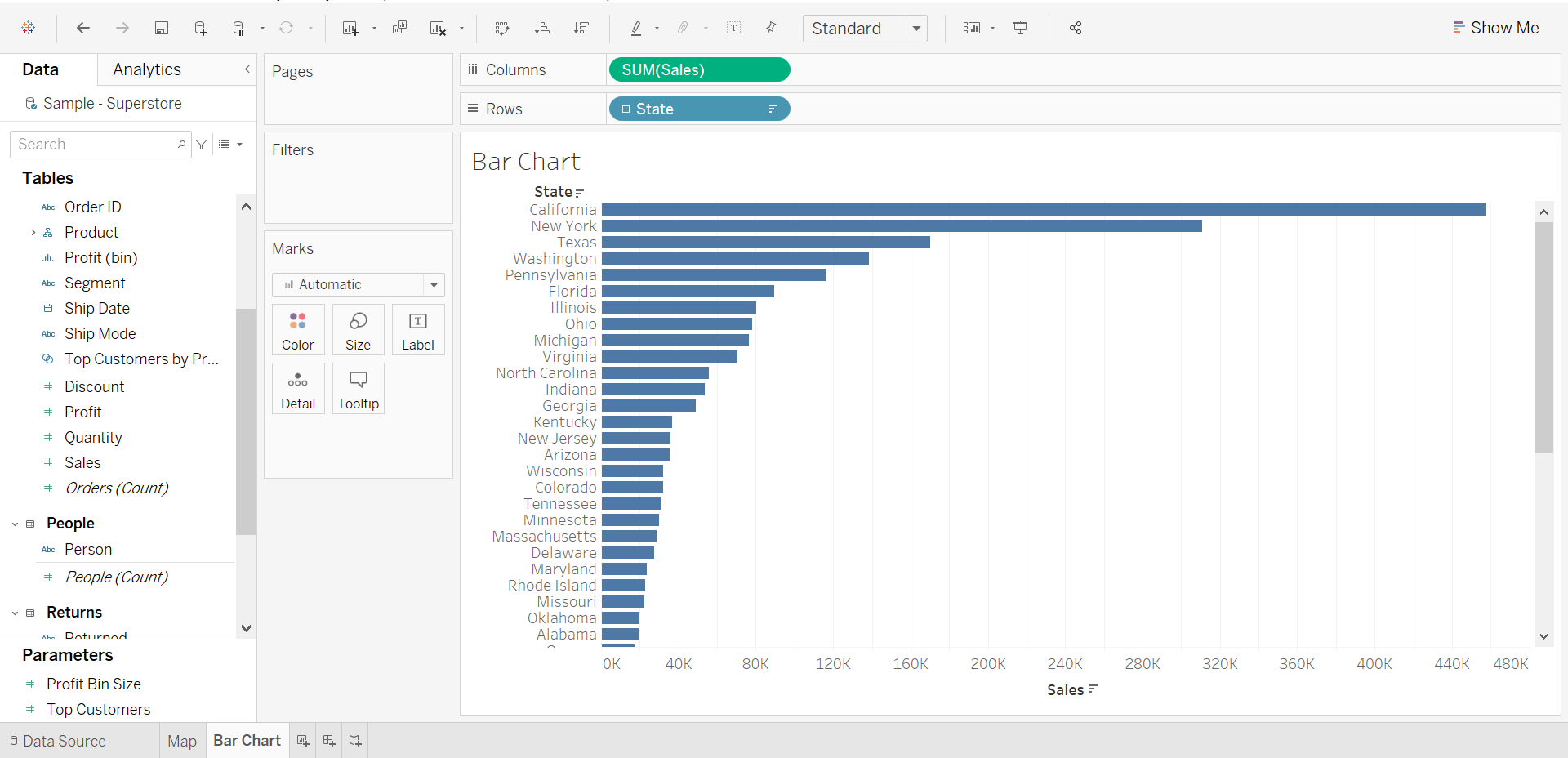Click the add new data source icon
Viewport: 1568px width, 758px height.
(x=200, y=28)
